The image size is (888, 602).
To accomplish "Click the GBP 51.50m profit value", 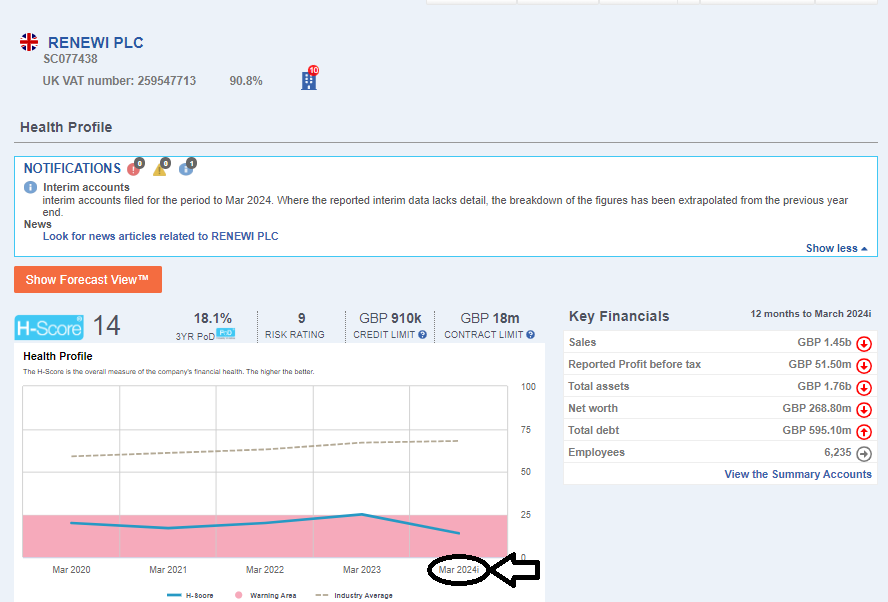I will (x=820, y=364).
